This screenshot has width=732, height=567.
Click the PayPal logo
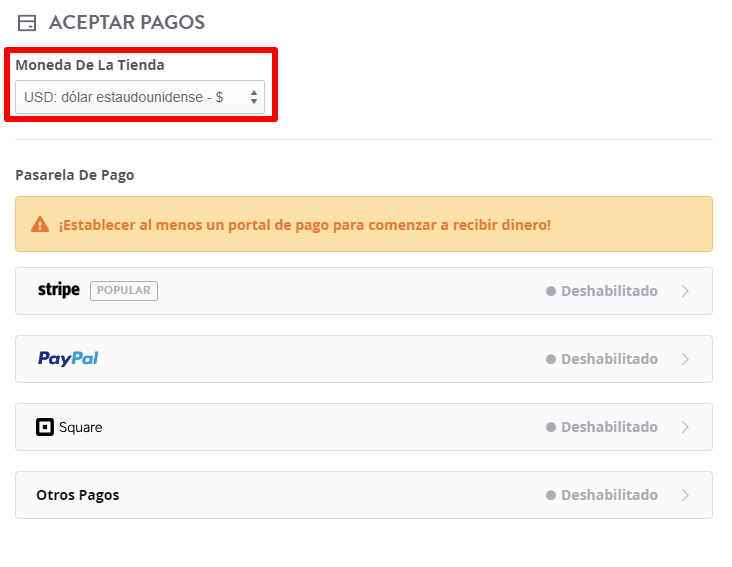pos(68,358)
